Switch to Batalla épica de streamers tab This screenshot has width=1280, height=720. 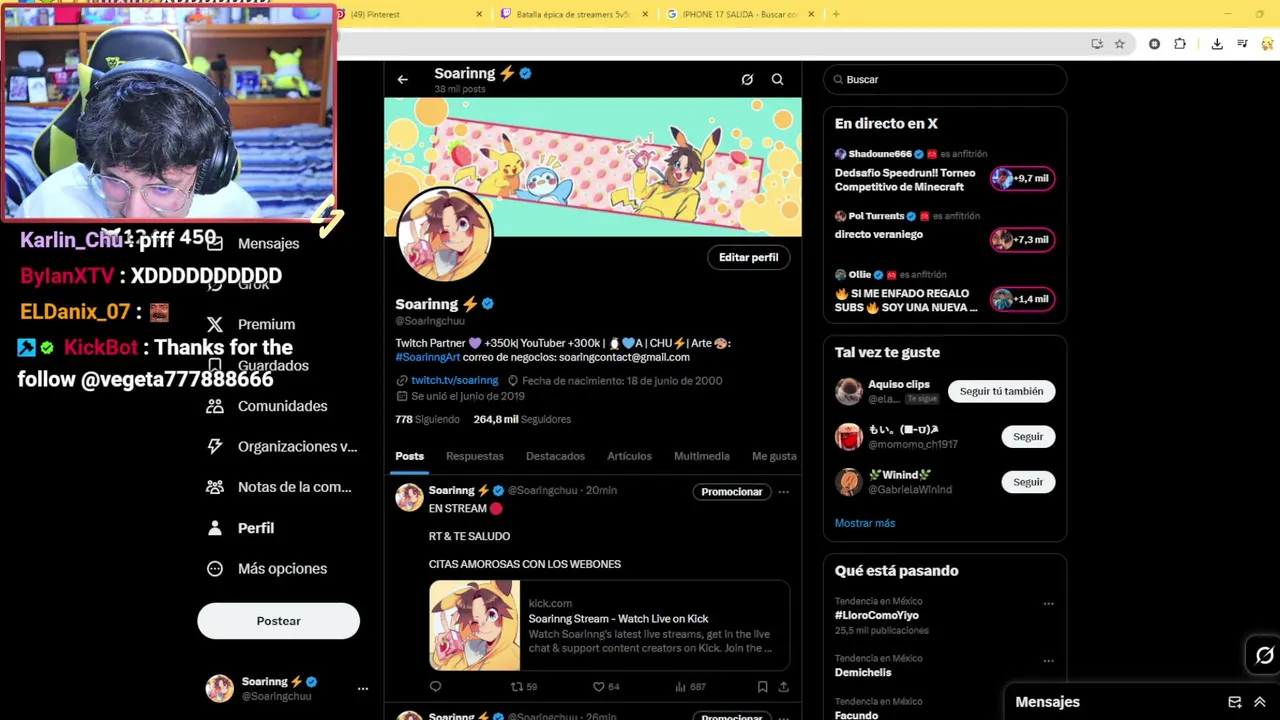tap(572, 14)
